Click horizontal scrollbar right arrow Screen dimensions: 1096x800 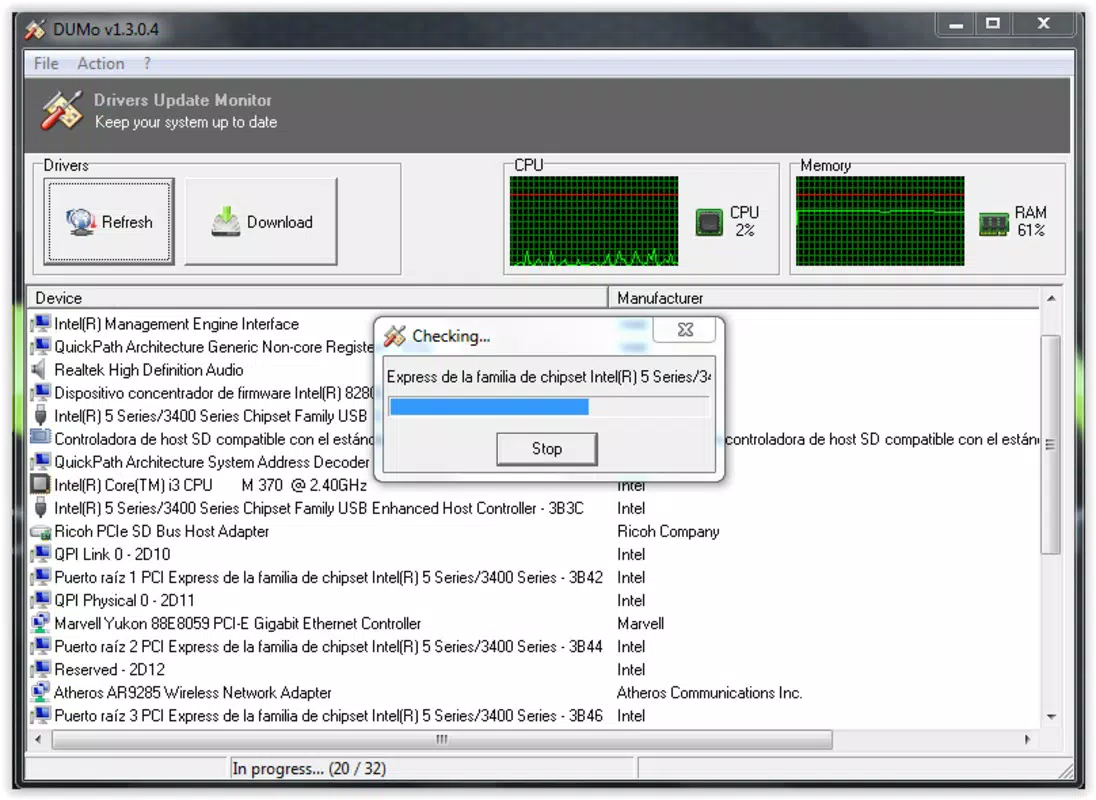click(x=1027, y=739)
